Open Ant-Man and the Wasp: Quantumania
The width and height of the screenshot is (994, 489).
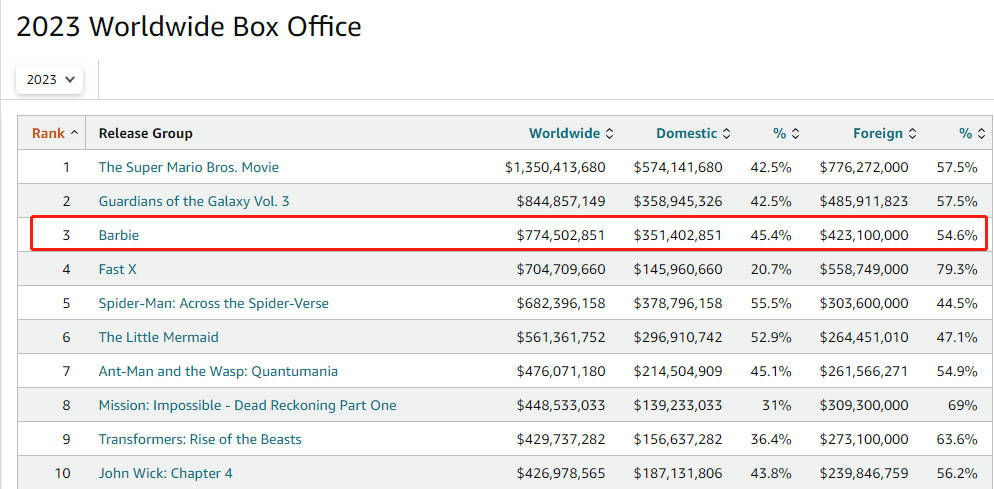pyautogui.click(x=218, y=371)
